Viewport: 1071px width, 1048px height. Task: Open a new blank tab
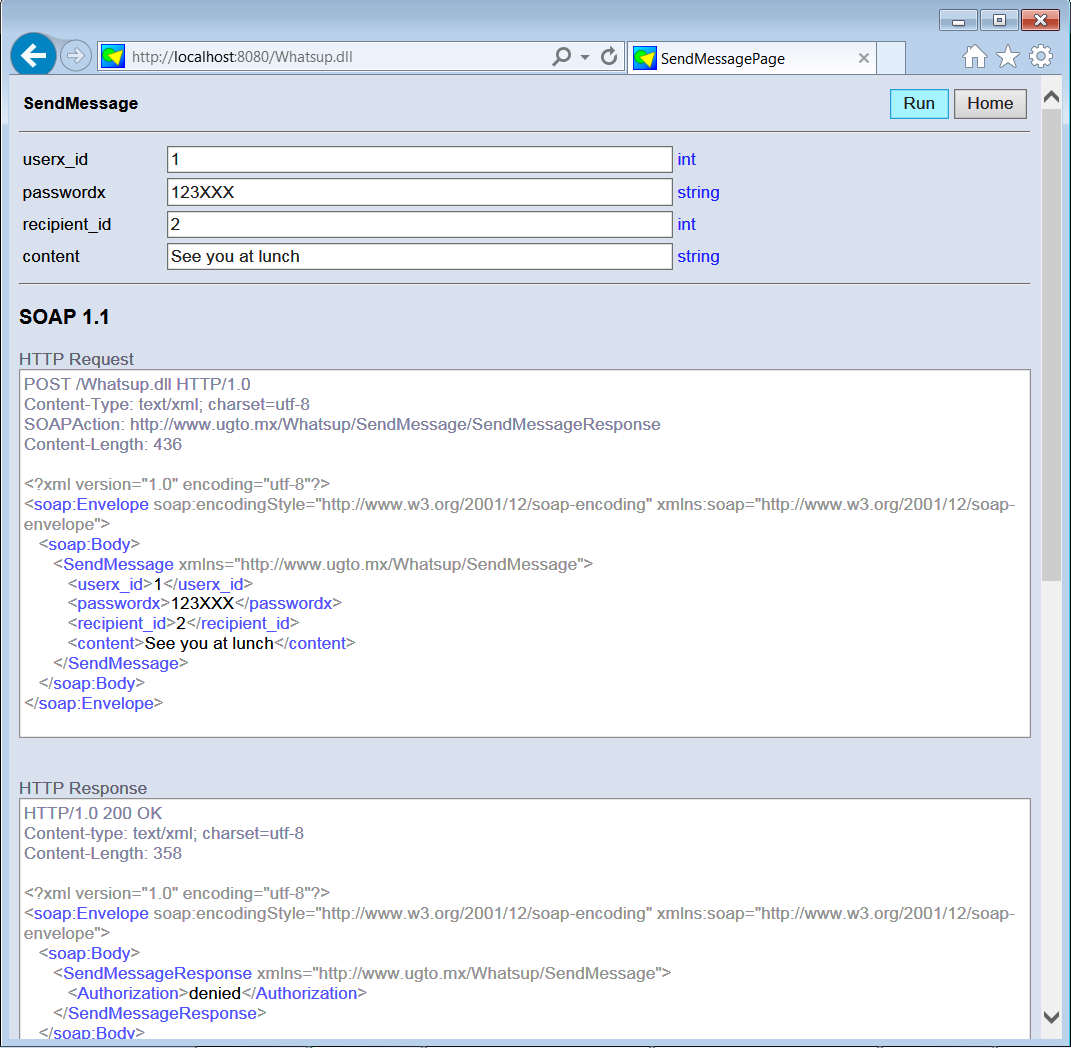[x=891, y=58]
